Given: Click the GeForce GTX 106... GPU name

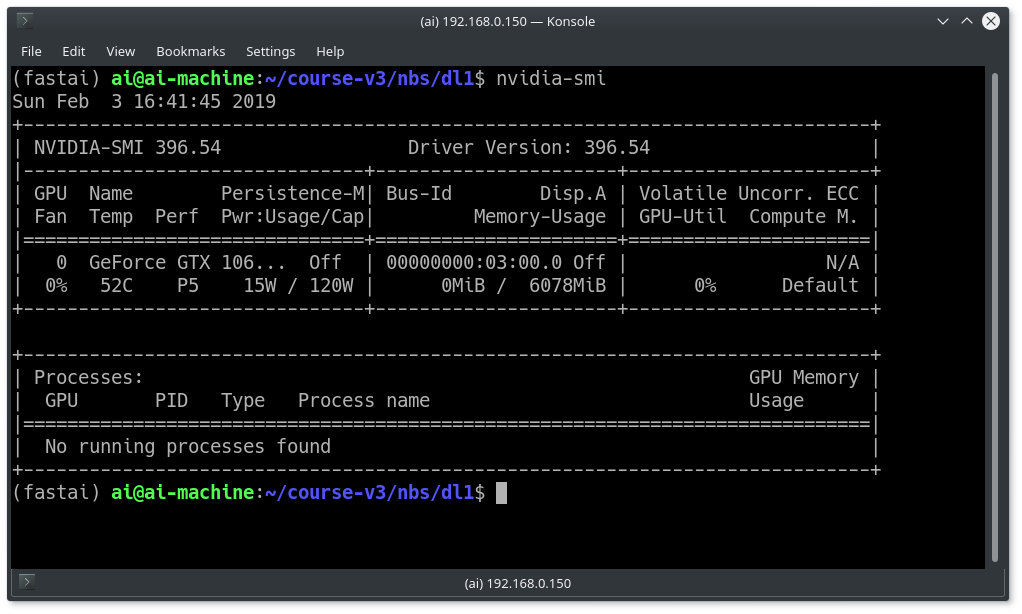Looking at the screenshot, I should pos(187,263).
